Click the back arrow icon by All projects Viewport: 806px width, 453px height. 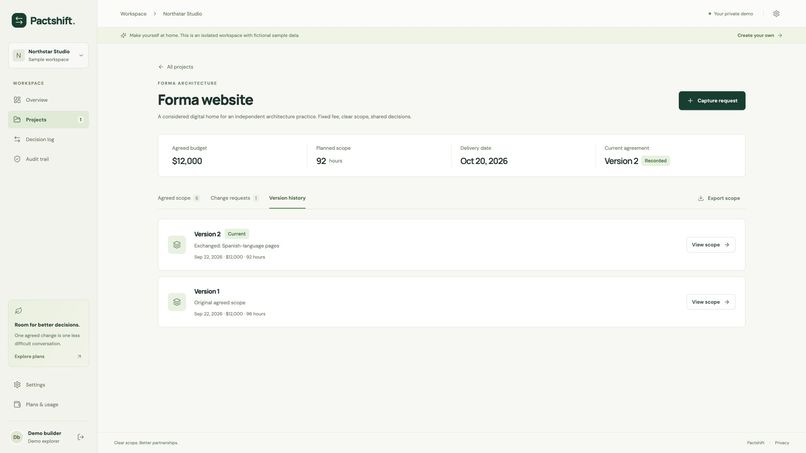click(x=161, y=67)
